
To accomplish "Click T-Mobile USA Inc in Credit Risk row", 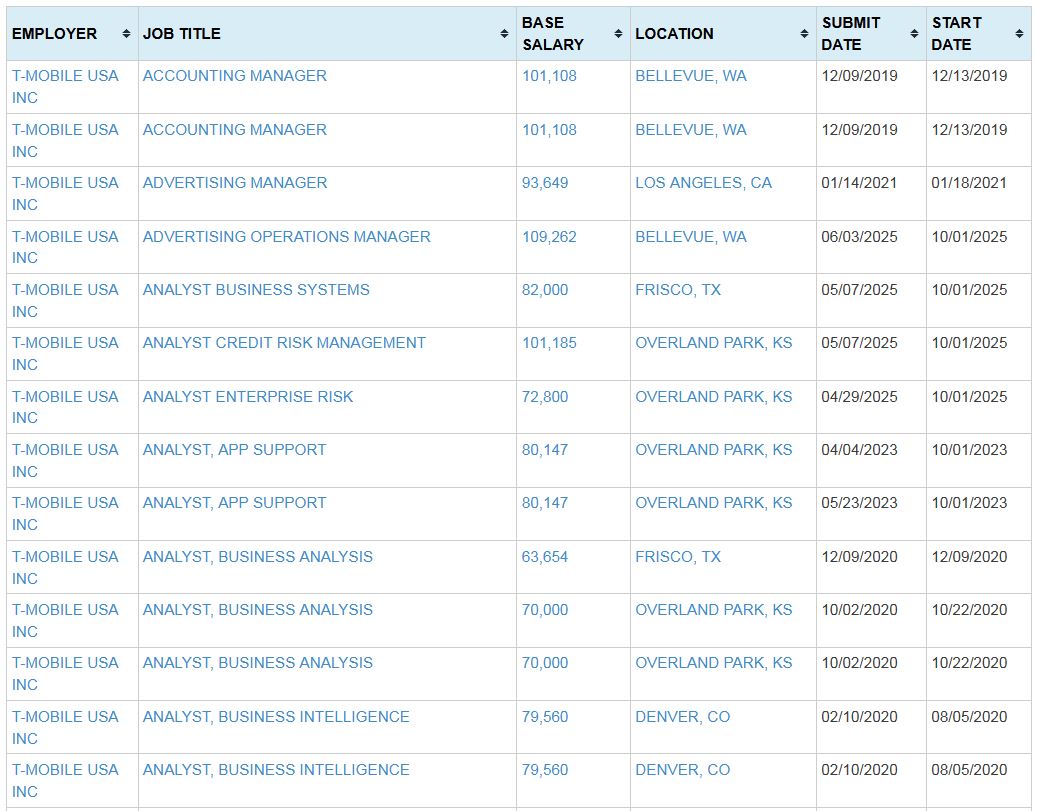I will point(65,353).
